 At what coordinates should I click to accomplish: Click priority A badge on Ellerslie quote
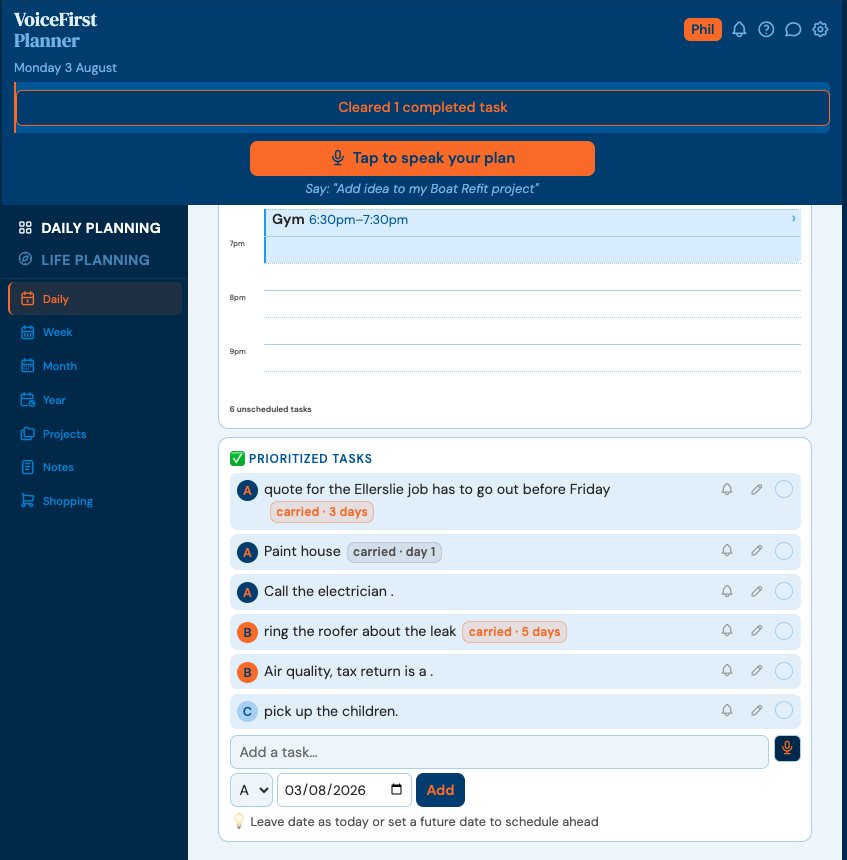coord(247,490)
